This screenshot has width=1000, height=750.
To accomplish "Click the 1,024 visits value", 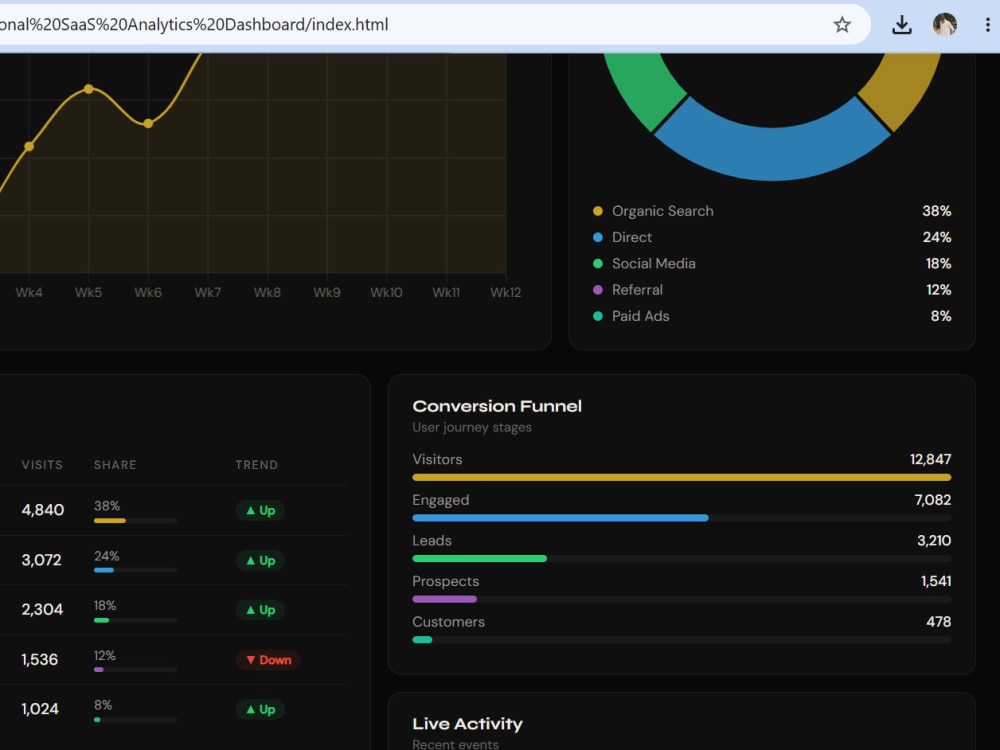I will [40, 709].
